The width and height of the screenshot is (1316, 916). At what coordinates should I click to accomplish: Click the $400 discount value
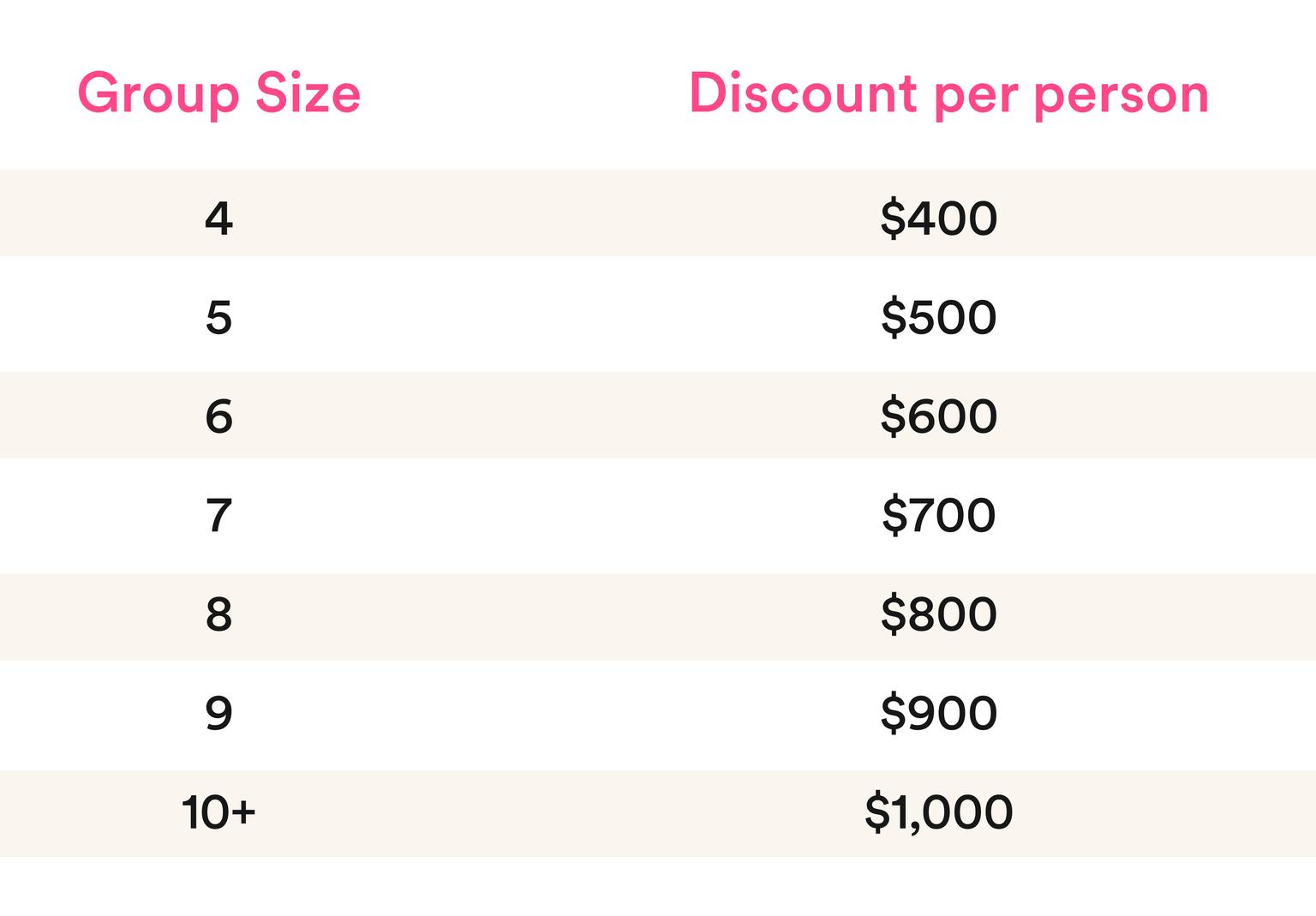(x=939, y=219)
